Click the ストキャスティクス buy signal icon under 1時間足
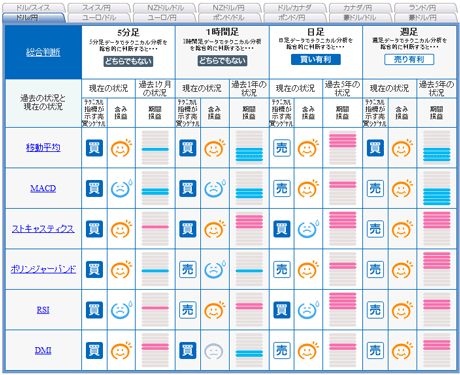The height and width of the screenshot is (375, 460). (x=188, y=229)
